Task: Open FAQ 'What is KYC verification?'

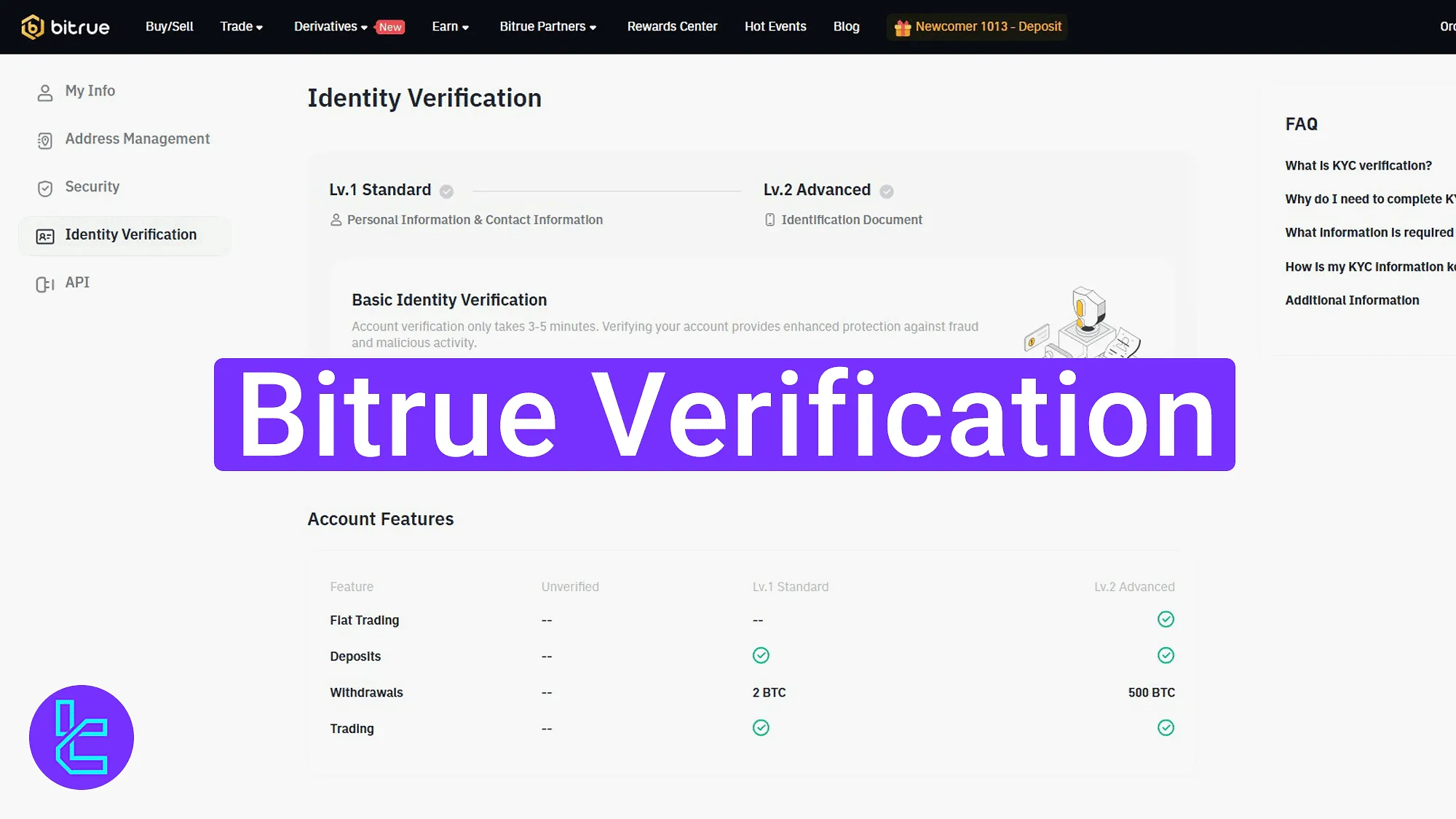Action: tap(1358, 166)
